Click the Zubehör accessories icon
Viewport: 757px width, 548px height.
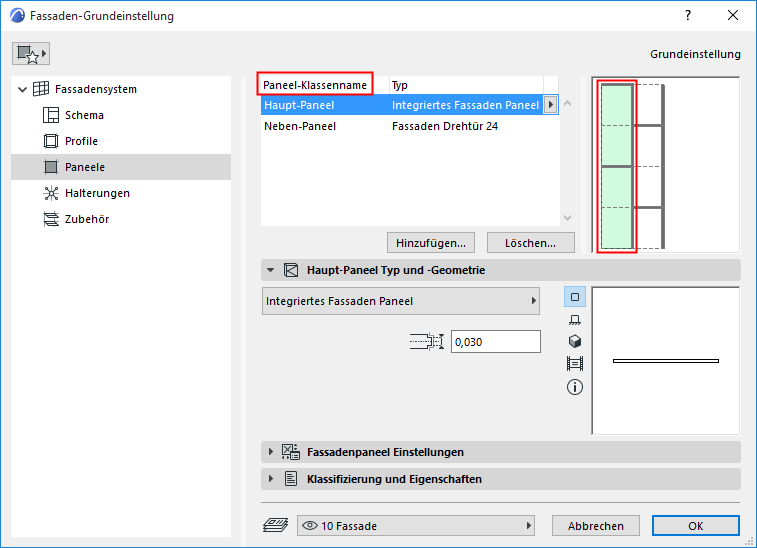click(51, 219)
